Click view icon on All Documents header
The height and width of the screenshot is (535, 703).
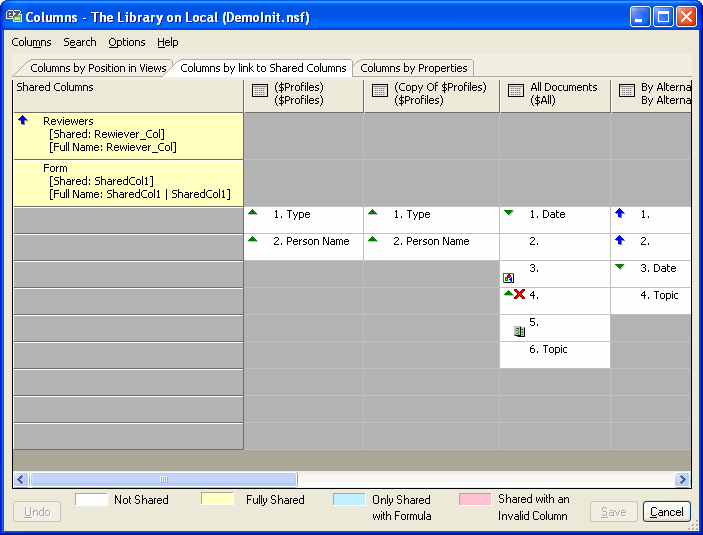(x=516, y=91)
